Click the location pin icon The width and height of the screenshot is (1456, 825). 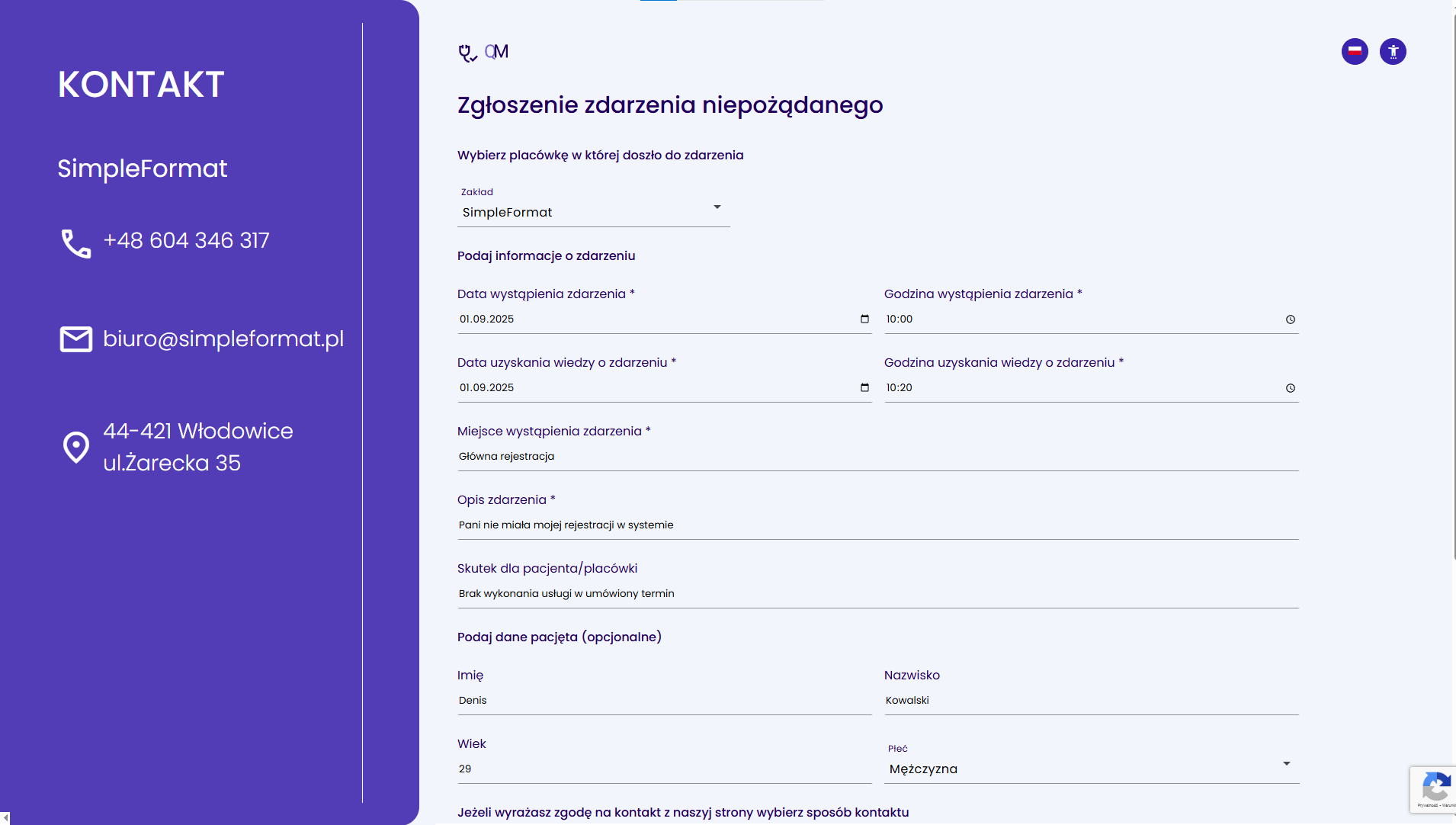click(76, 448)
